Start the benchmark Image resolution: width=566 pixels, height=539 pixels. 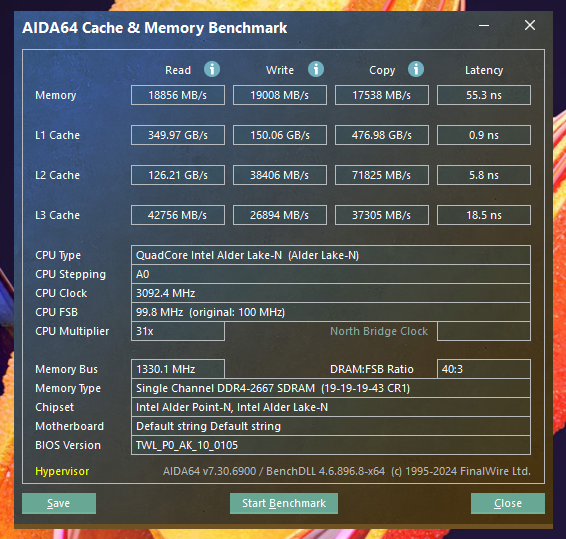coord(284,503)
